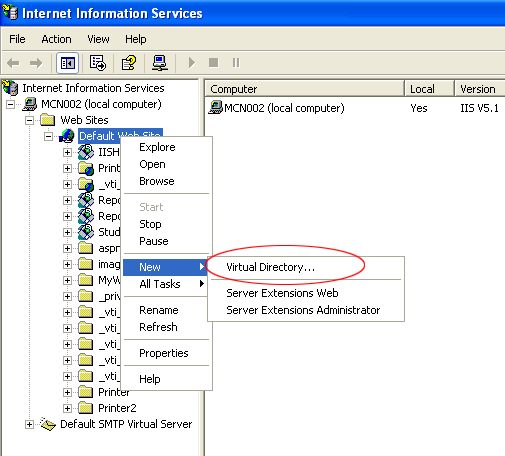
Task: Toggle the Show/Hide Console Tree icon
Action: (x=68, y=63)
